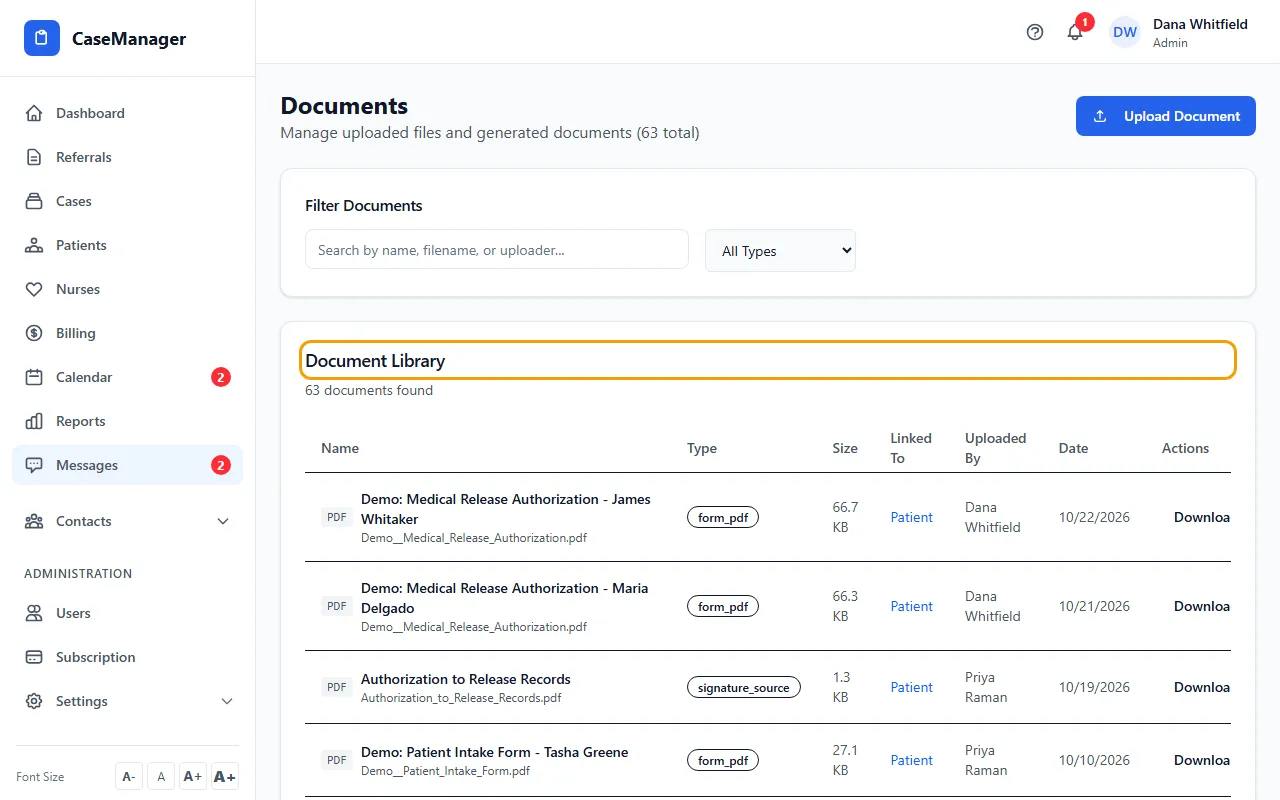Expand the Contacts submenu chevron
The image size is (1280, 800).
pos(223,521)
